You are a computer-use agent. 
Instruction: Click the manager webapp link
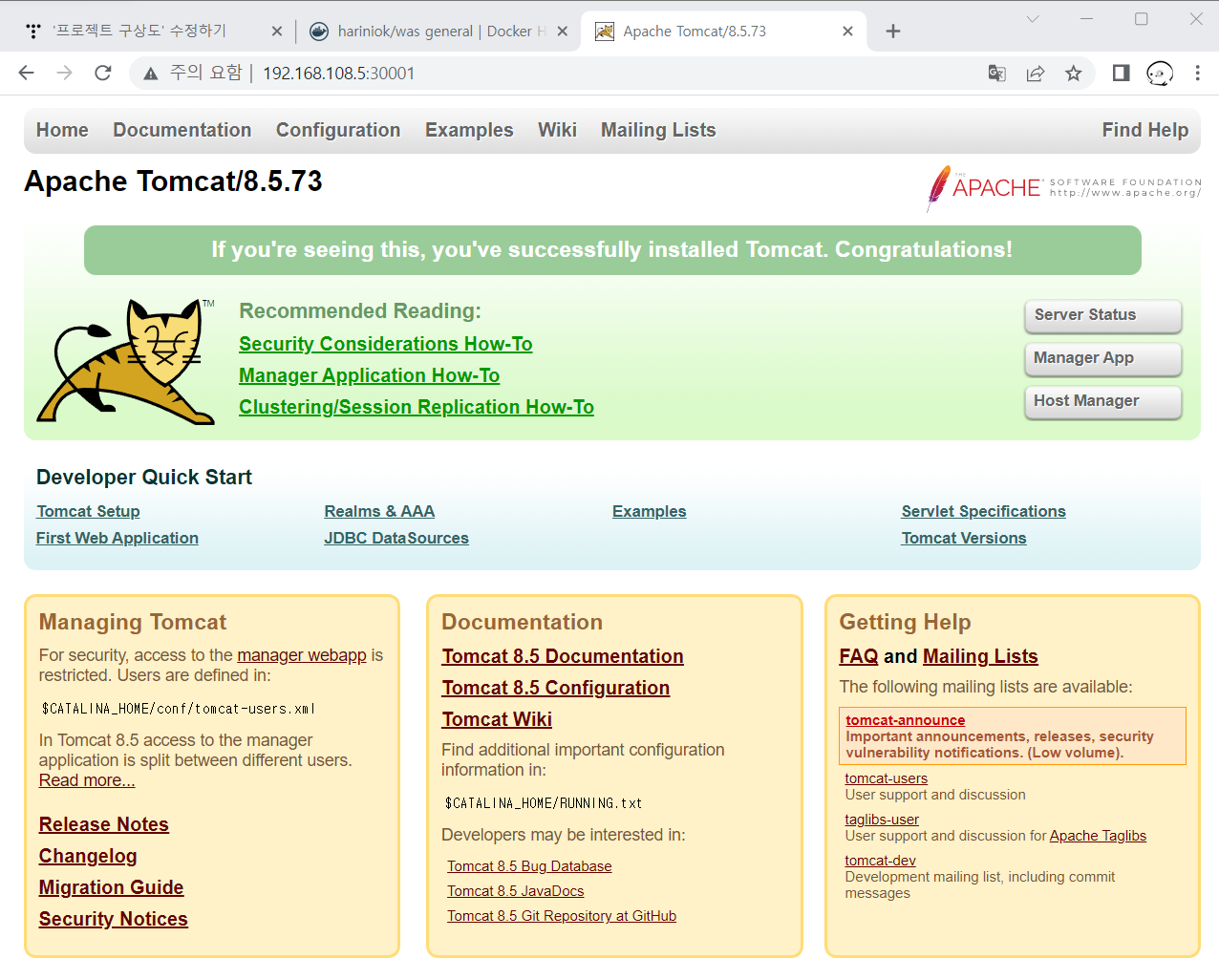(302, 655)
